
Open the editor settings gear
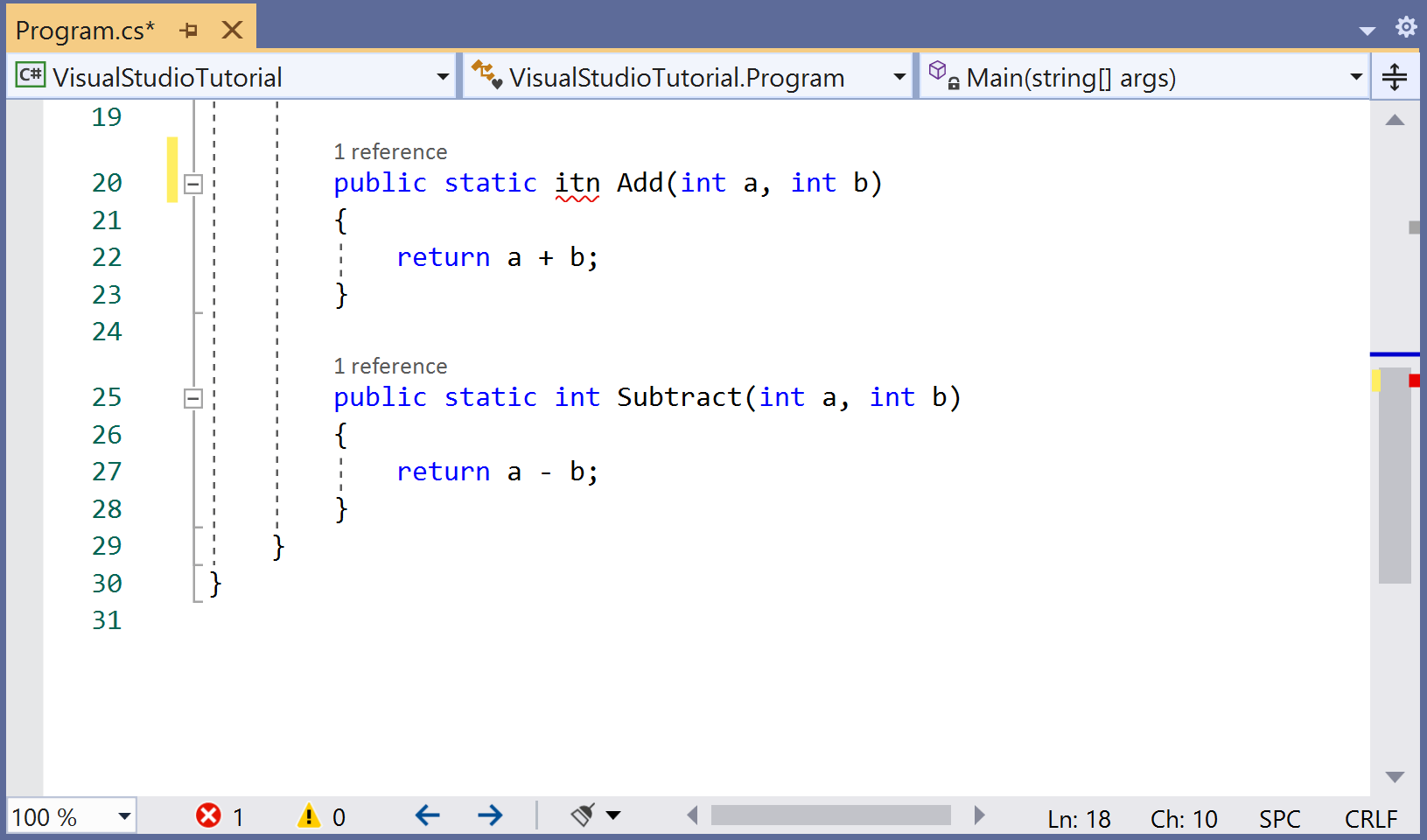[x=1406, y=27]
